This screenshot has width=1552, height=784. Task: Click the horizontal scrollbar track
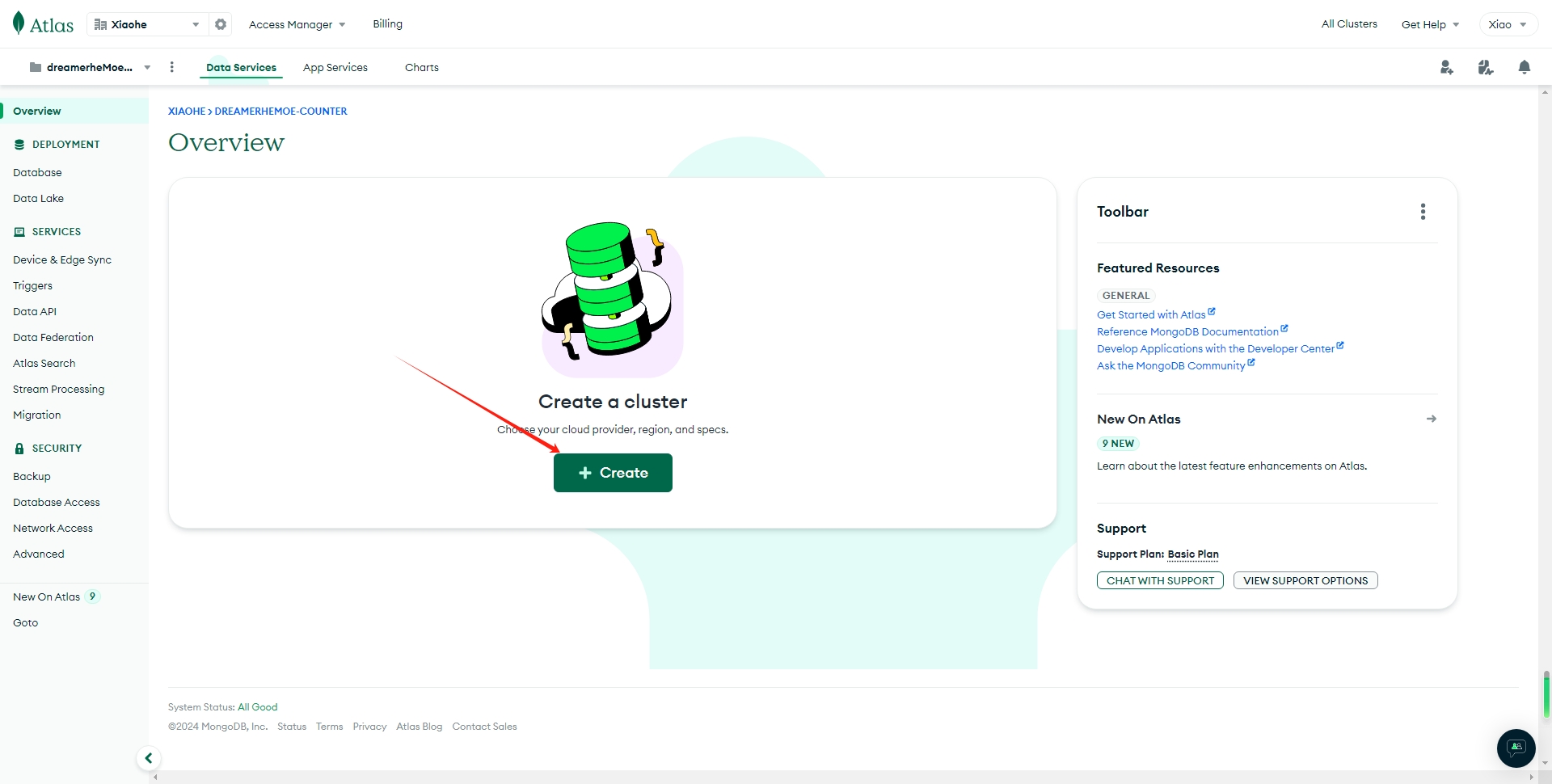[x=843, y=778]
